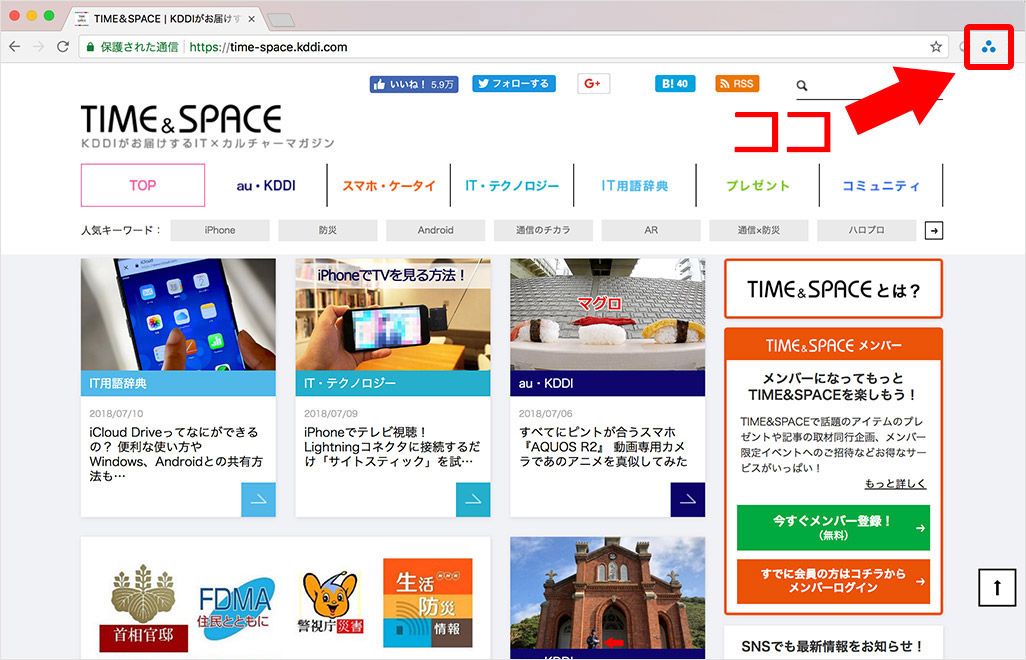Viewport: 1026px width, 660px height.
Task: Bookmark page with star icon
Action: pyautogui.click(x=936, y=46)
